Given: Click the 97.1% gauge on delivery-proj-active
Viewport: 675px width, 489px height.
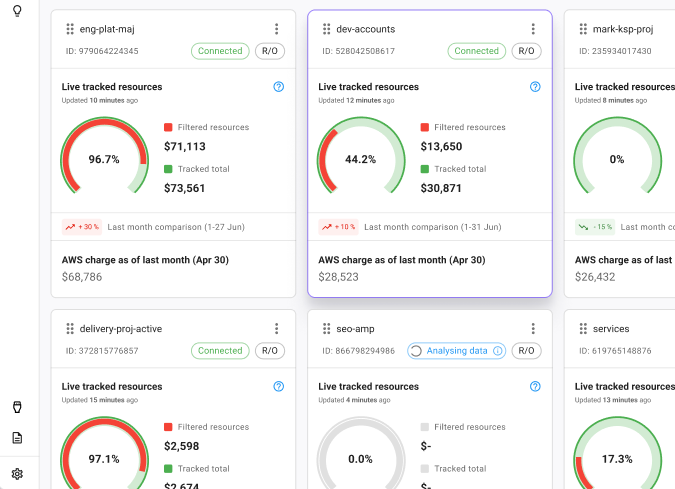Looking at the screenshot, I should (104, 452).
